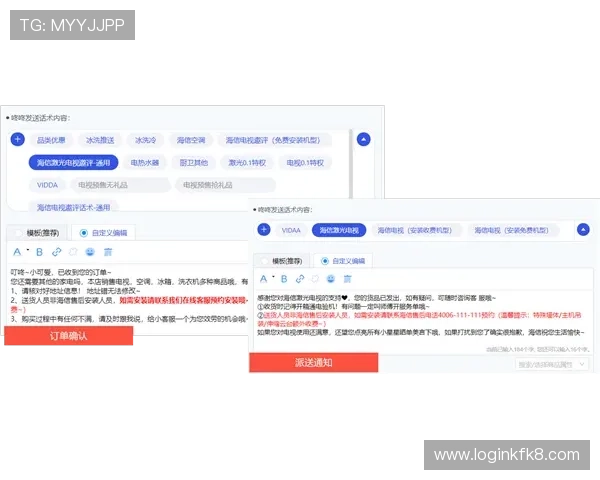Select 模板(推荐) radio in 订单确认 panel
Image resolution: width=600 pixels, height=480 pixels.
(x=18, y=233)
